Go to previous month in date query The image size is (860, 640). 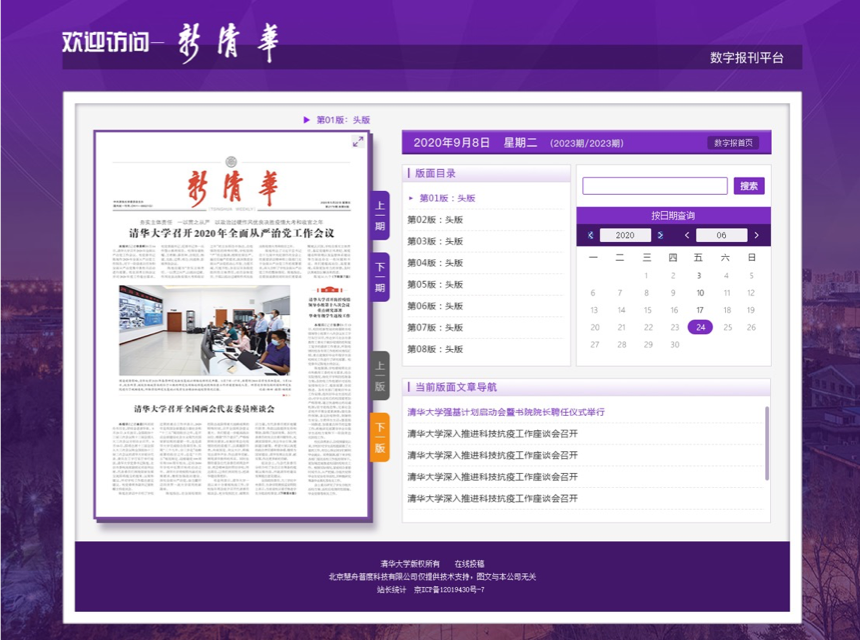coord(687,235)
